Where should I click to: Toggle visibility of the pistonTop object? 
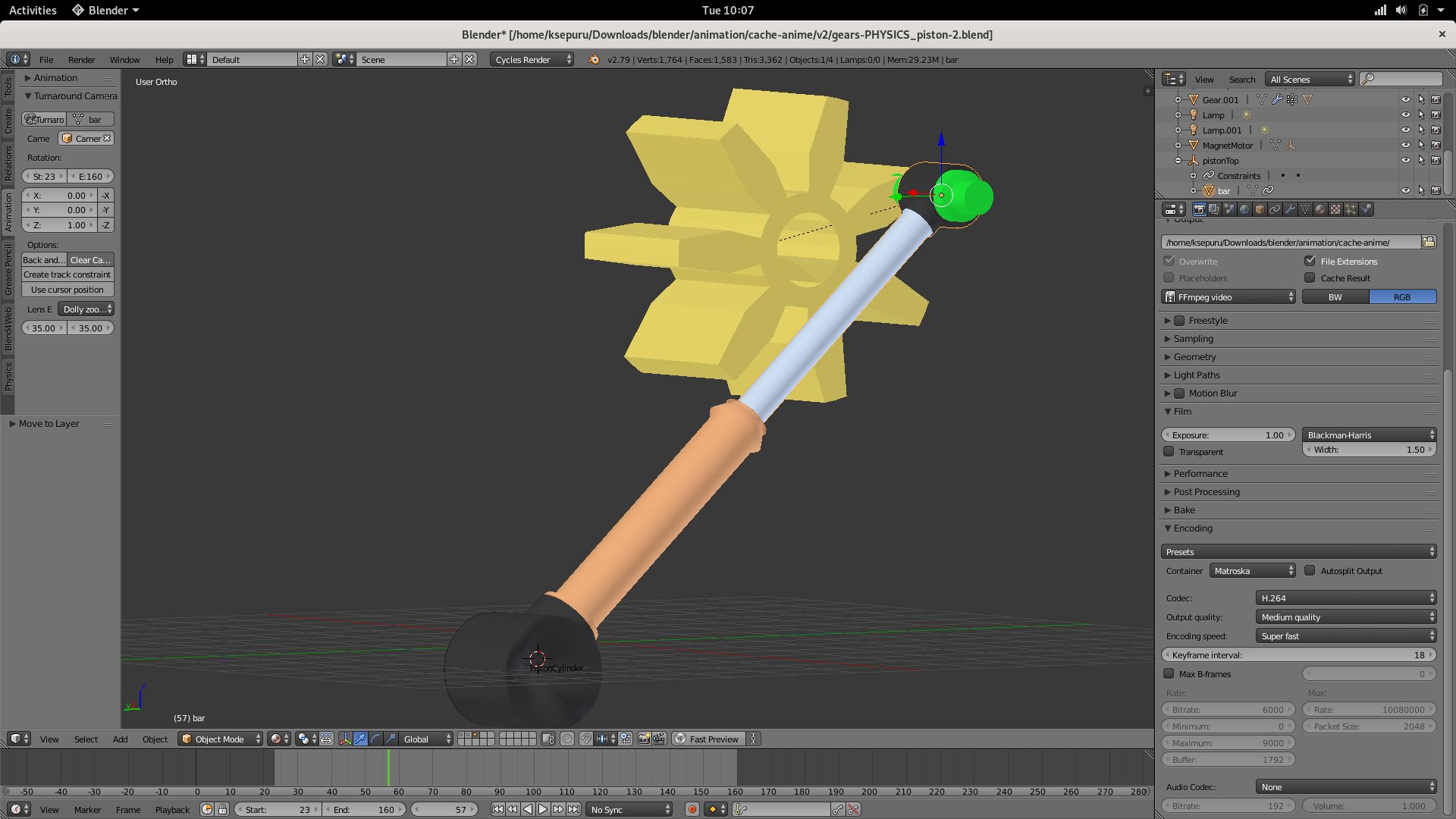tap(1407, 160)
